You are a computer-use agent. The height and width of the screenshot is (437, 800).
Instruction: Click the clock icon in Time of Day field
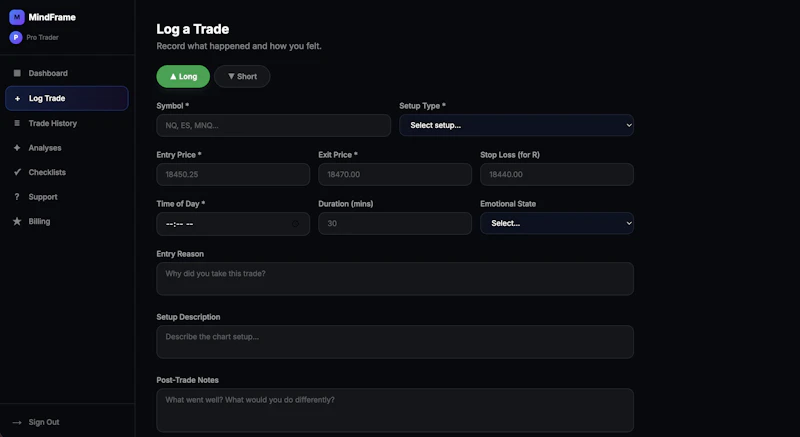point(295,224)
